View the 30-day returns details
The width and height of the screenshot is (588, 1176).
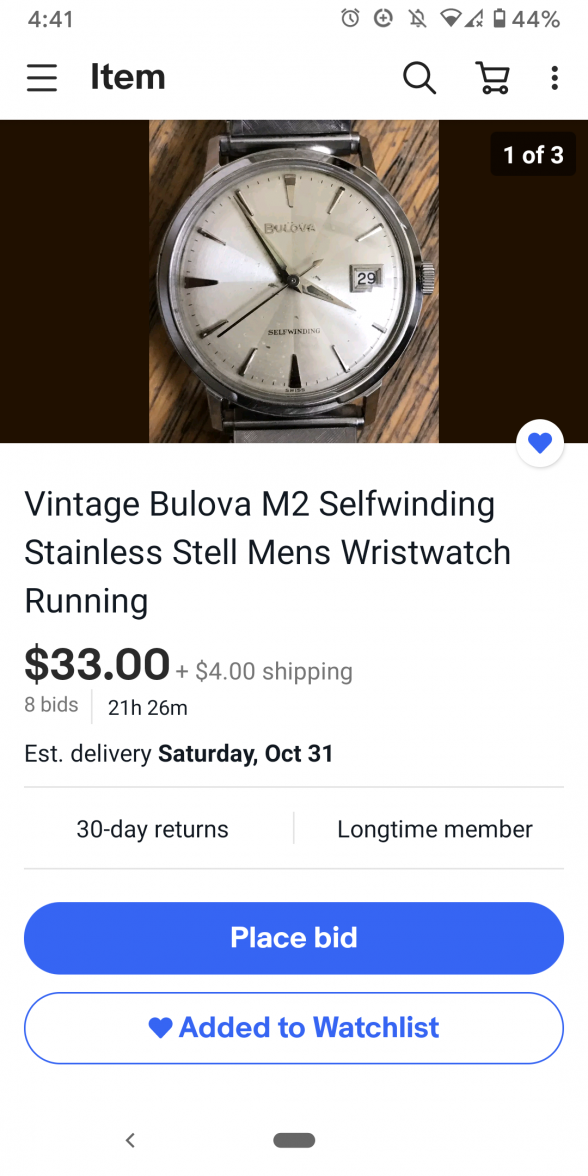152,829
